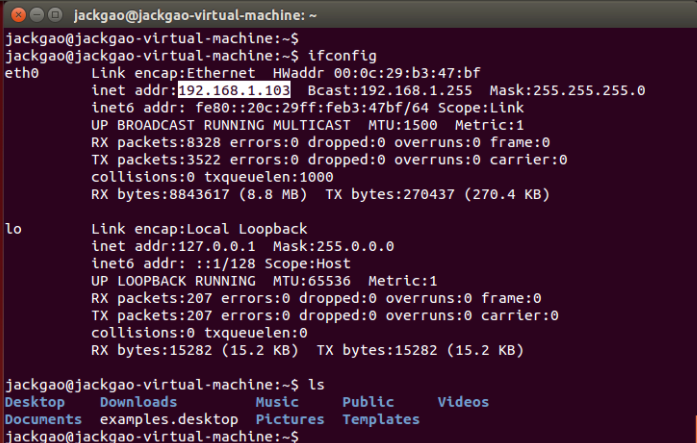Click the Videos directory name
697x443 pixels.
pos(463,402)
